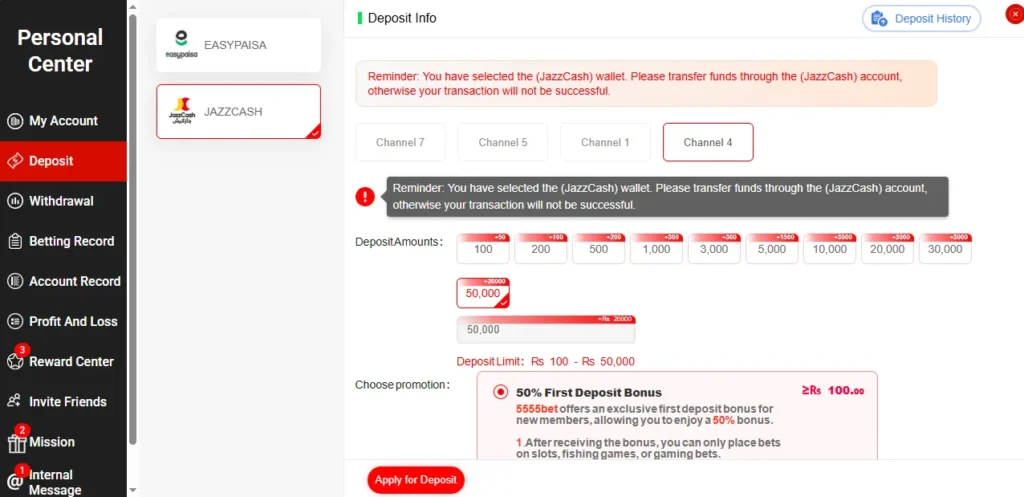Select JAZZCASH payment method

[x=238, y=112]
